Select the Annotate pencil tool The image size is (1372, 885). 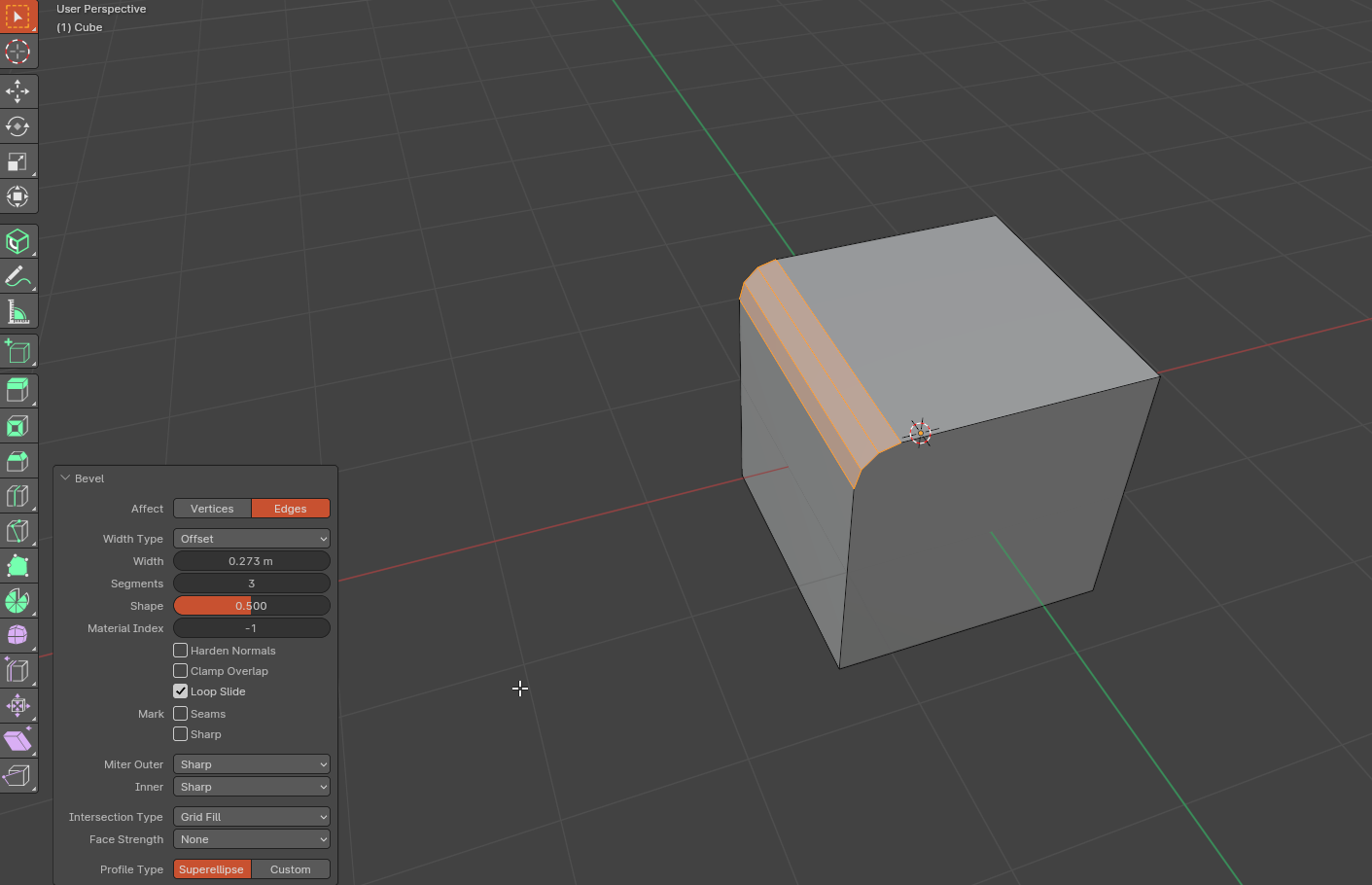18,277
